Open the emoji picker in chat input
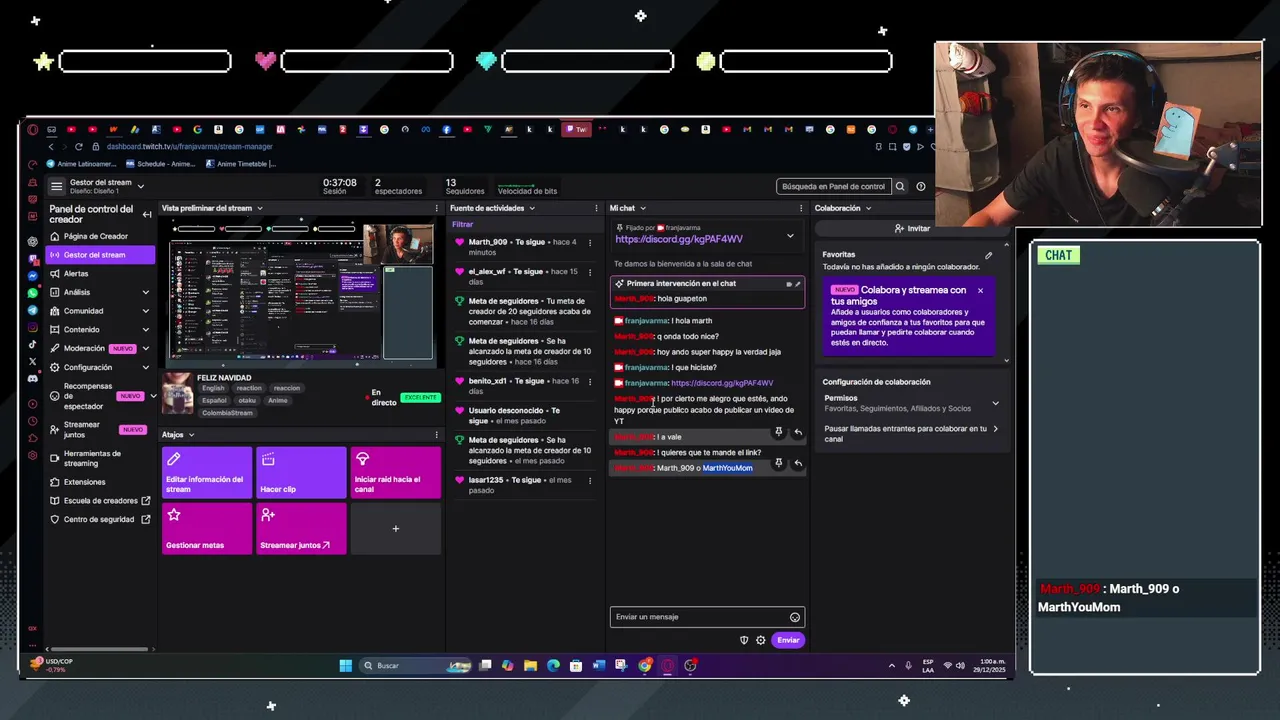This screenshot has width=1280, height=720. point(795,617)
